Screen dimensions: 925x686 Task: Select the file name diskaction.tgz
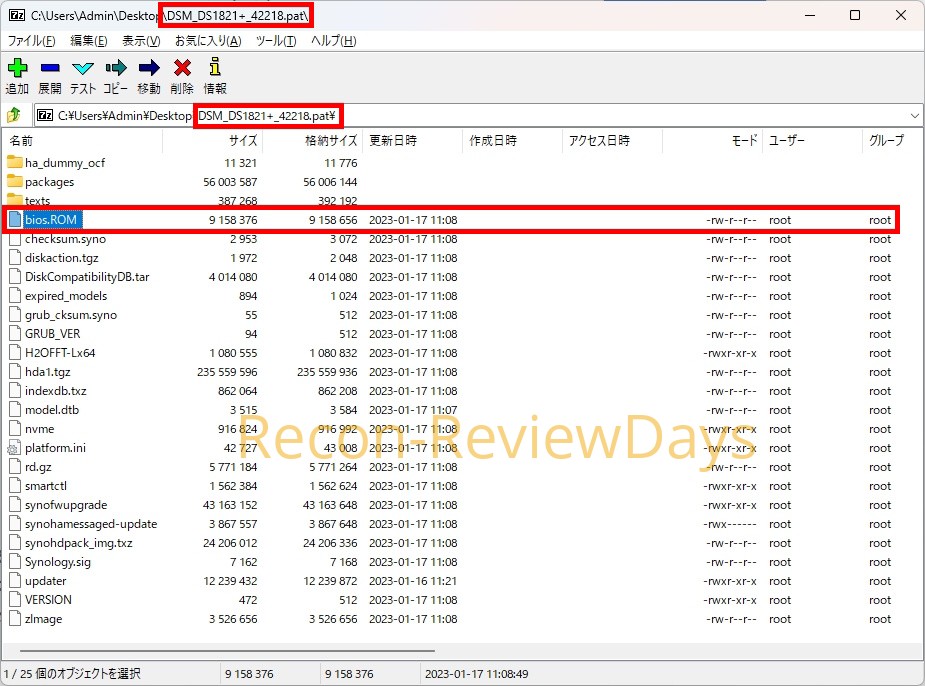click(x=61, y=258)
